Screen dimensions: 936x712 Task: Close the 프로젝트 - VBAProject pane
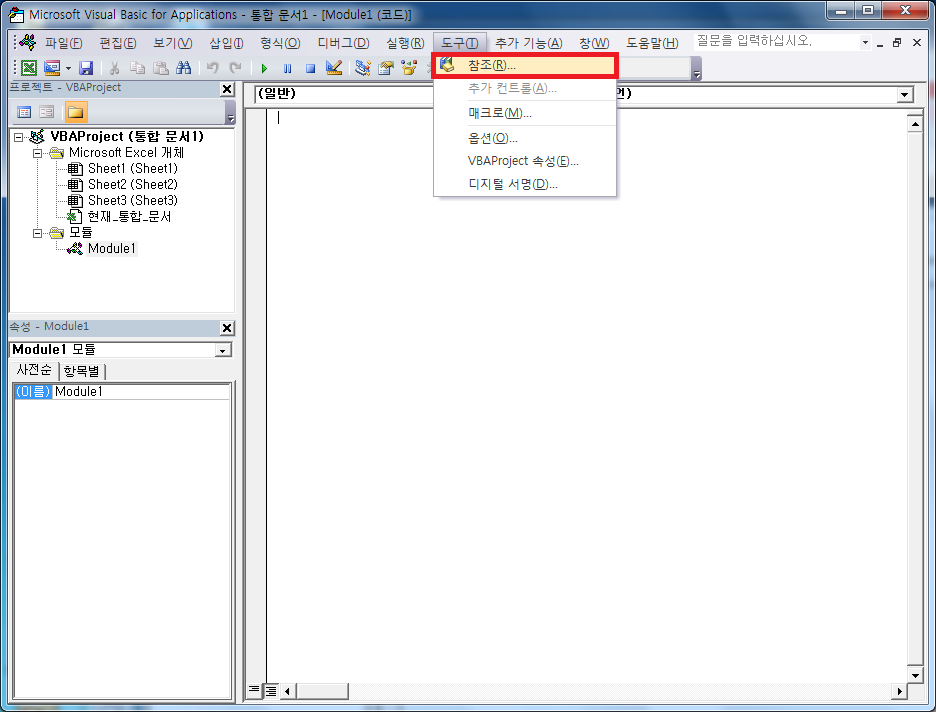(227, 89)
